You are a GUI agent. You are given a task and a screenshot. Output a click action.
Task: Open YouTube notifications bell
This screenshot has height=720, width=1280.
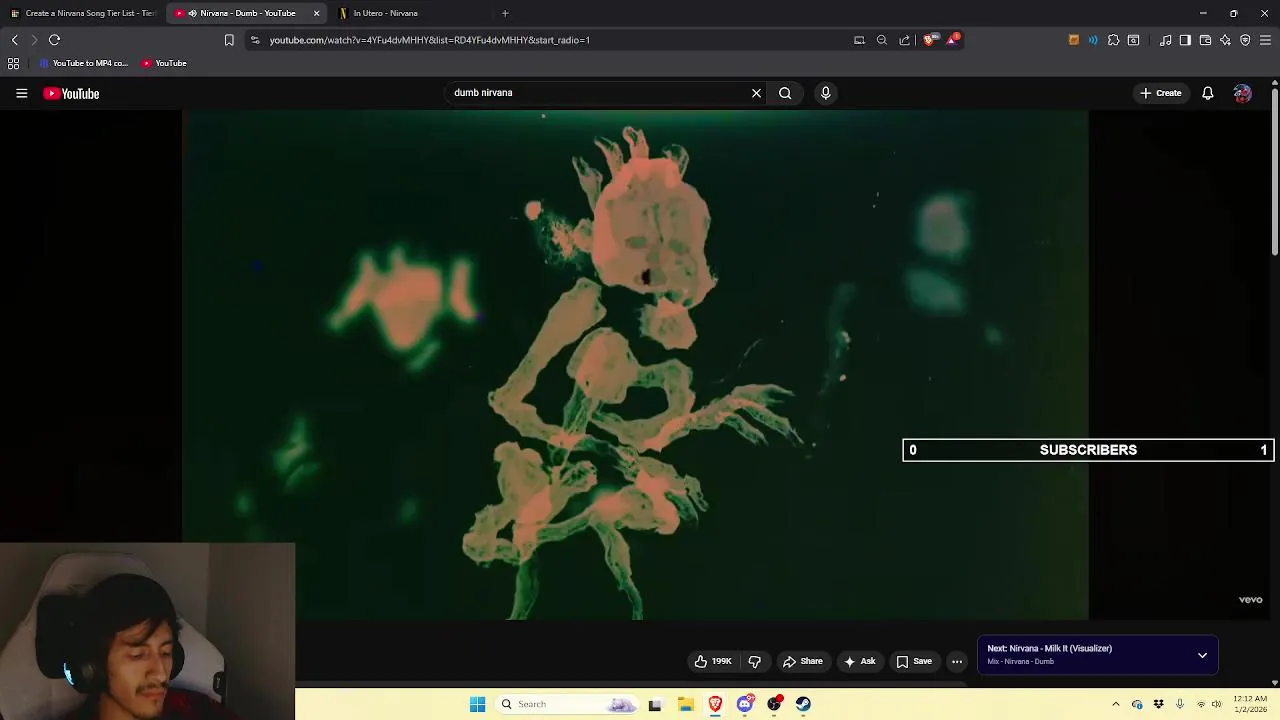[1207, 93]
